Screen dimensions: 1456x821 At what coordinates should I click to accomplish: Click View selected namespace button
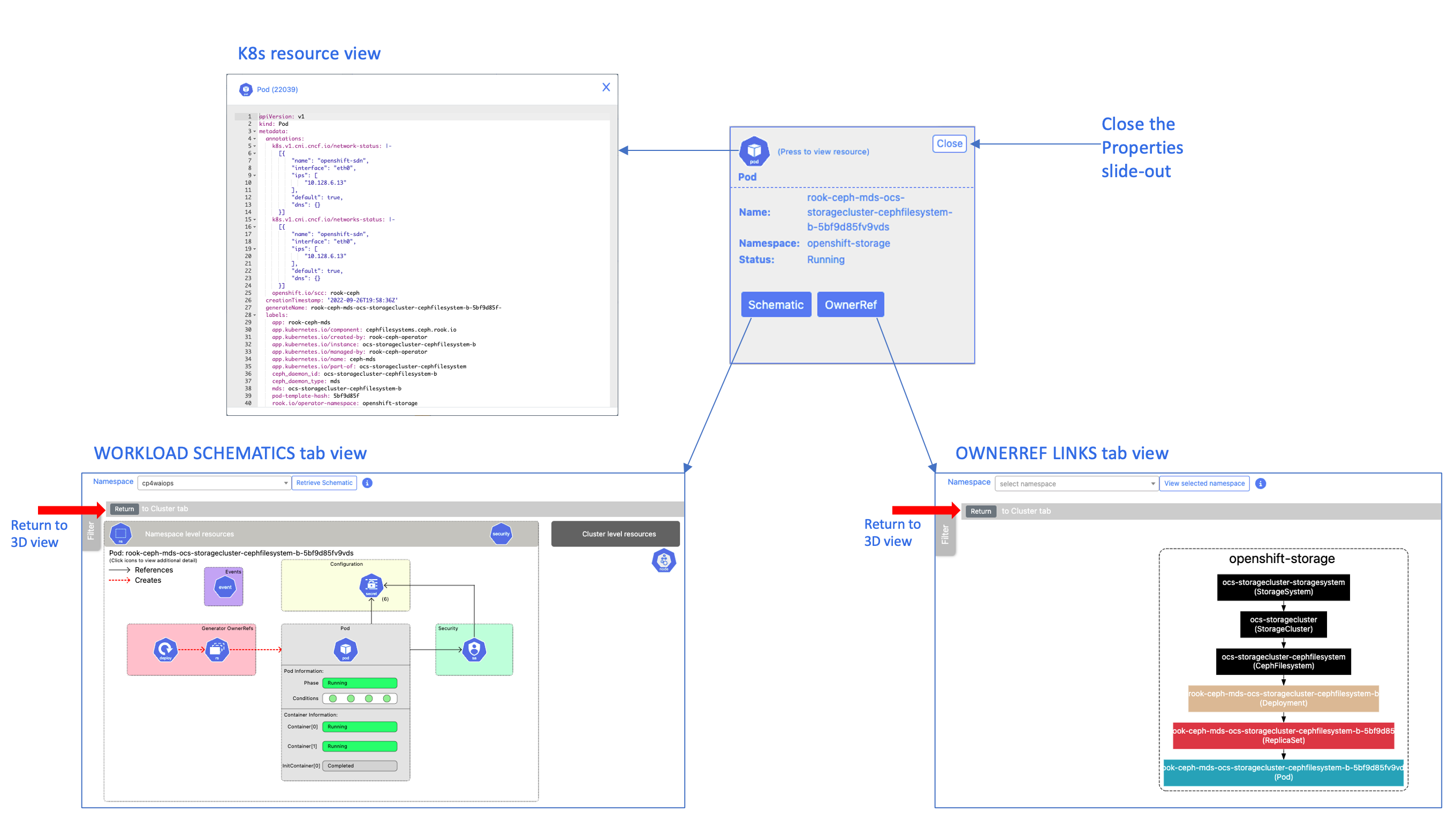click(1204, 484)
